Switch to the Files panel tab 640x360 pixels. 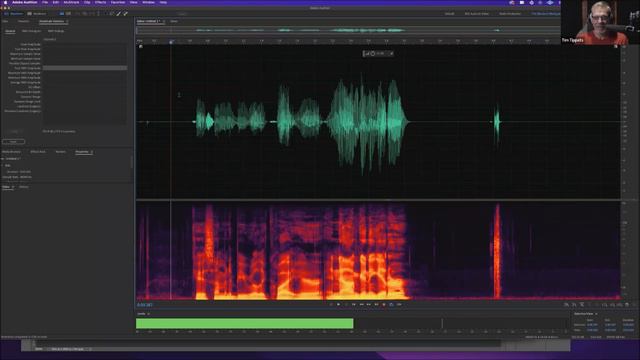[x=5, y=21]
